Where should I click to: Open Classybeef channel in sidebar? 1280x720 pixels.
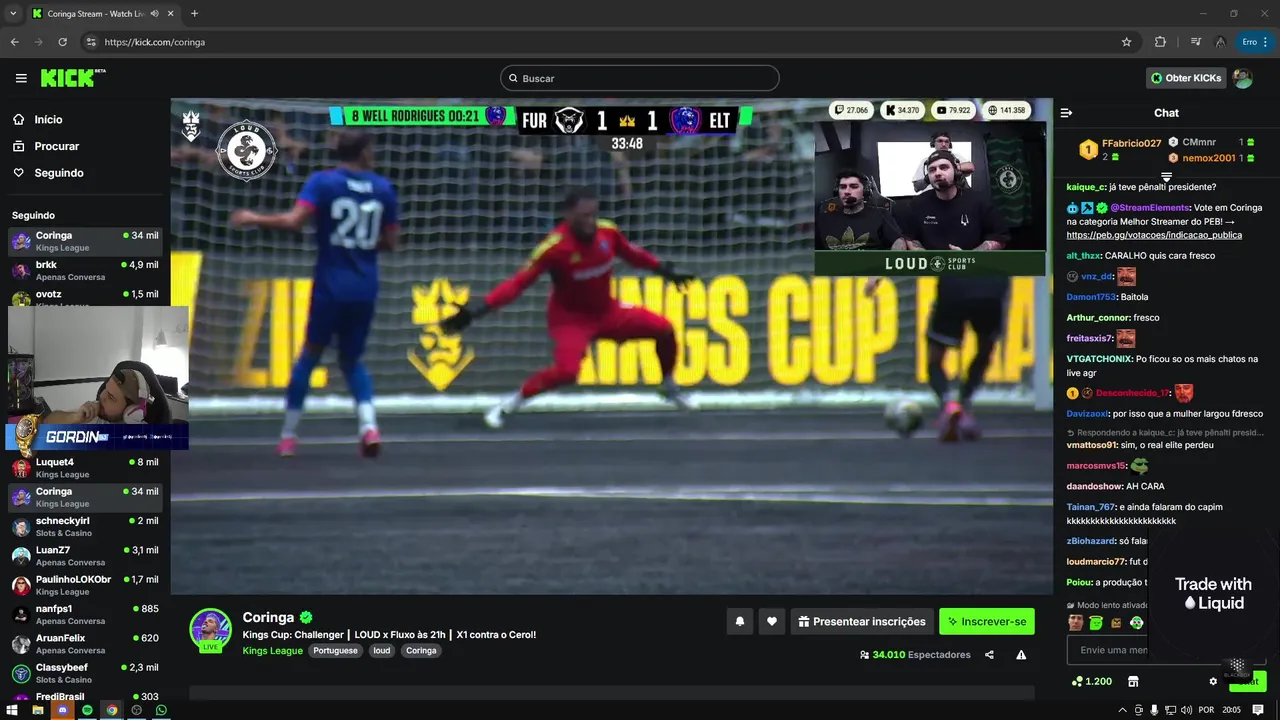pos(85,673)
